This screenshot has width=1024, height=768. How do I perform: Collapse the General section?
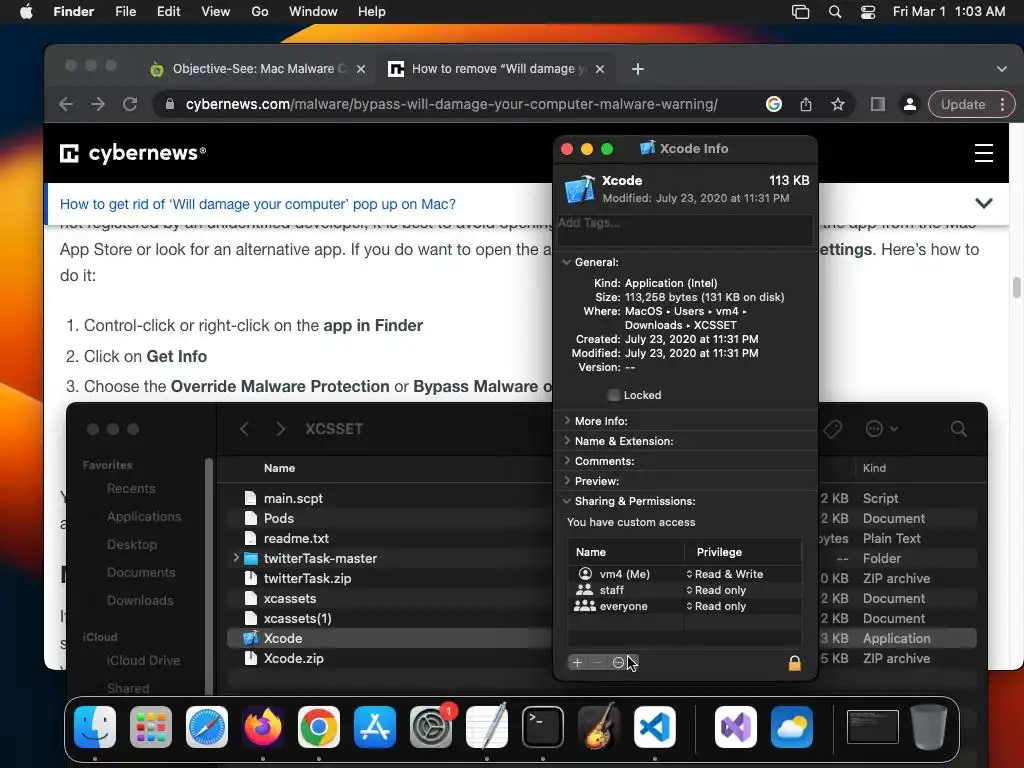click(x=567, y=262)
